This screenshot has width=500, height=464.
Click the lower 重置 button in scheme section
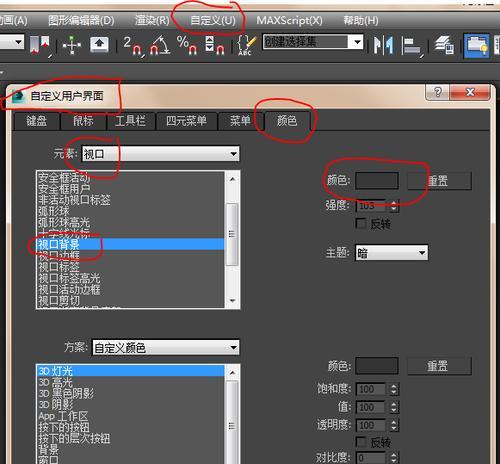pos(439,366)
